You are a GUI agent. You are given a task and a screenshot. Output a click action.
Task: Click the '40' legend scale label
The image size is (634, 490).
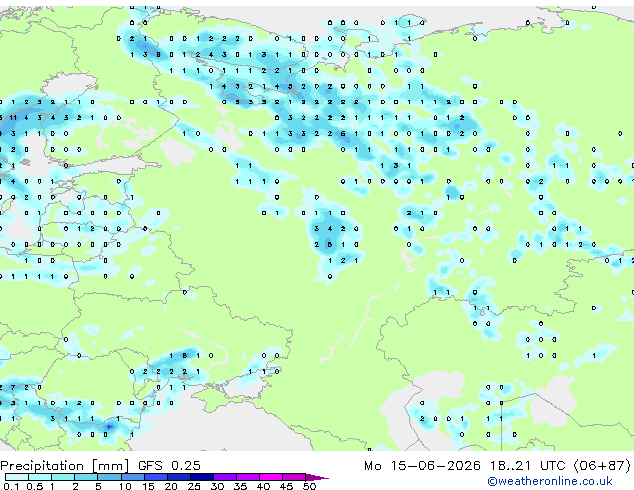(x=263, y=486)
